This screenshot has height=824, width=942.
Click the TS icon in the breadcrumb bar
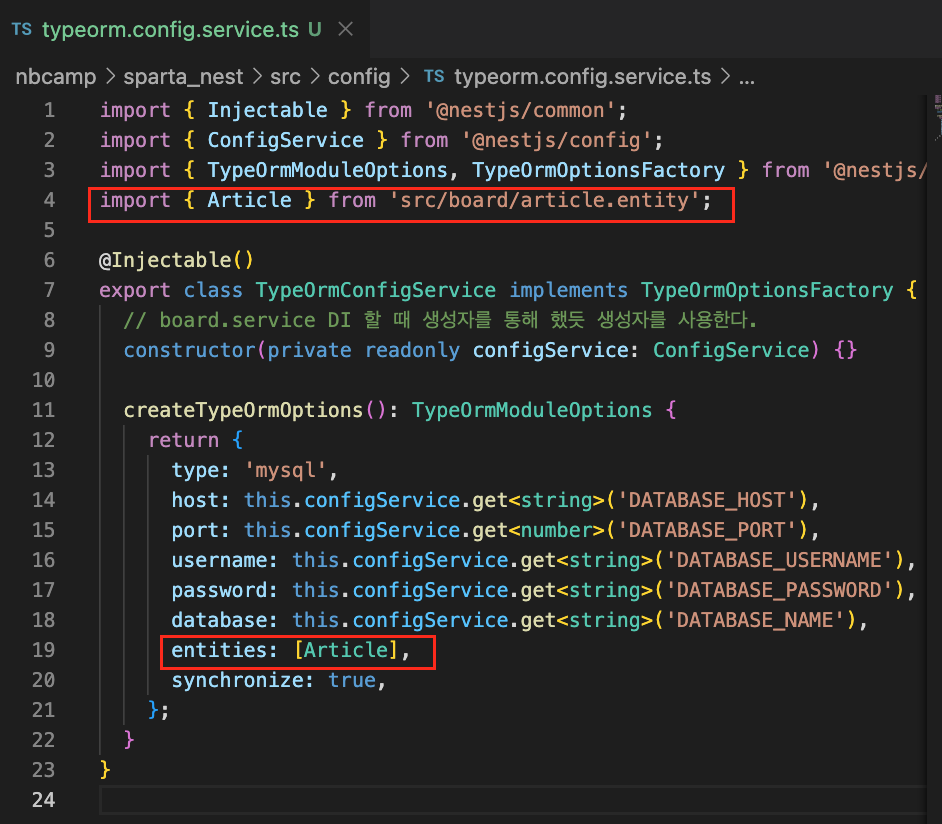[x=432, y=76]
